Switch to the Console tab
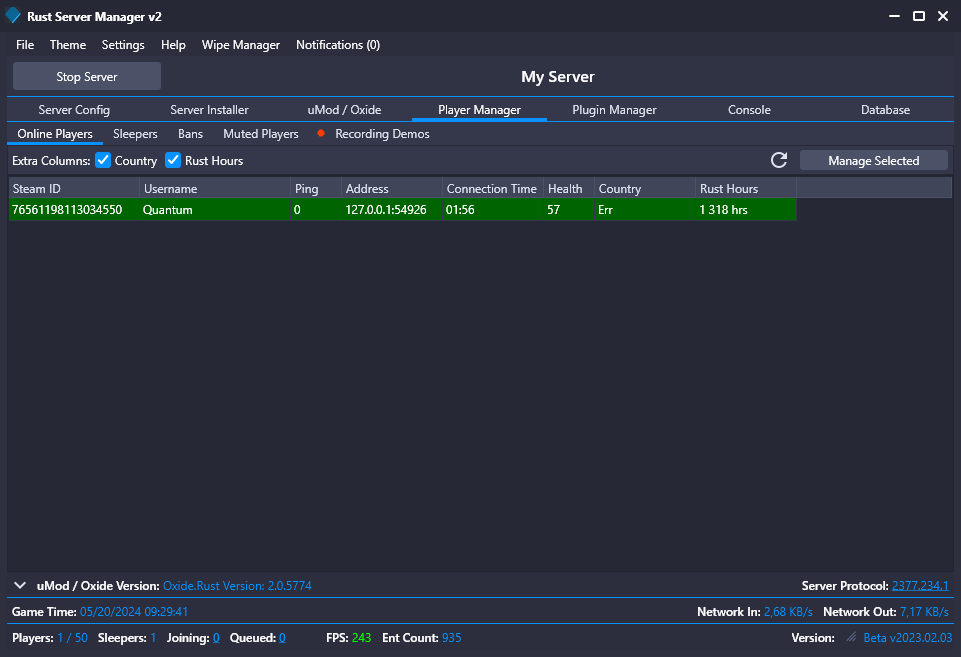The width and height of the screenshot is (961, 657). coord(749,110)
